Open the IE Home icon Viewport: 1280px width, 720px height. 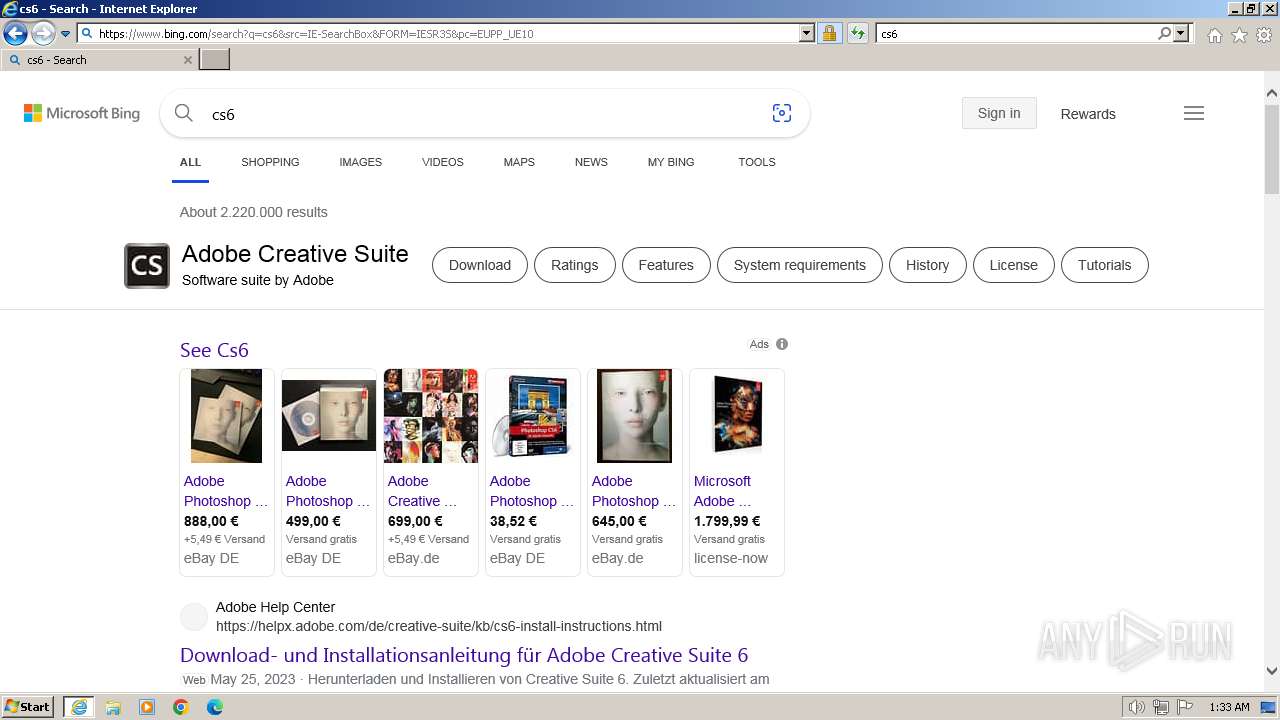pyautogui.click(x=1214, y=35)
